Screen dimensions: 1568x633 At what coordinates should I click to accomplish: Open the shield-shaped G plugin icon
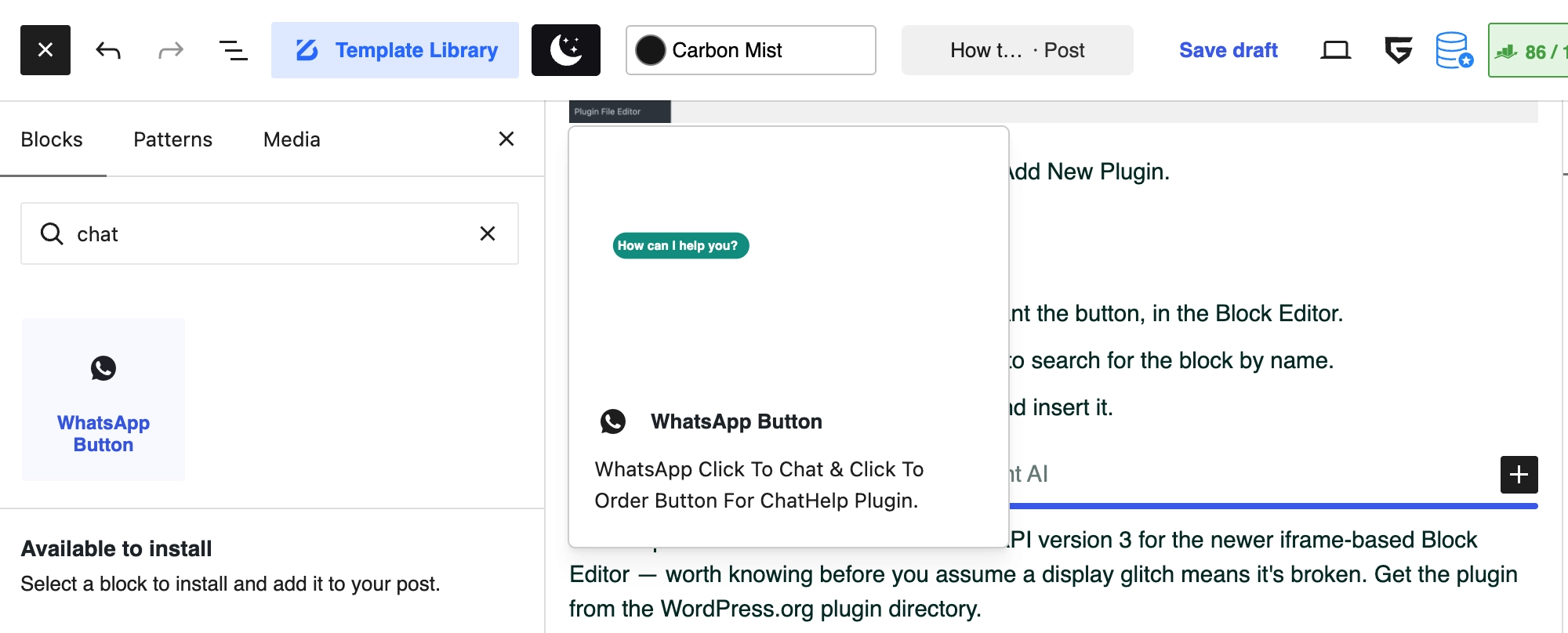(x=1399, y=50)
